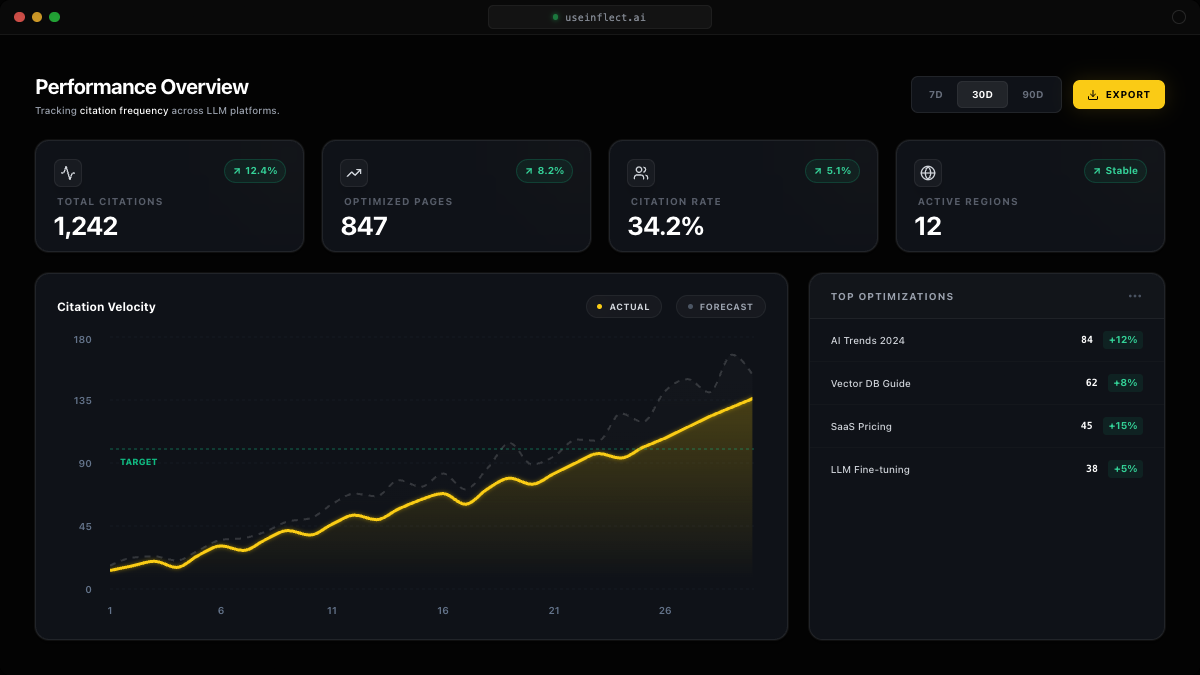
Task: Click the globe icon on Active Regions card
Action: pyautogui.click(x=928, y=172)
